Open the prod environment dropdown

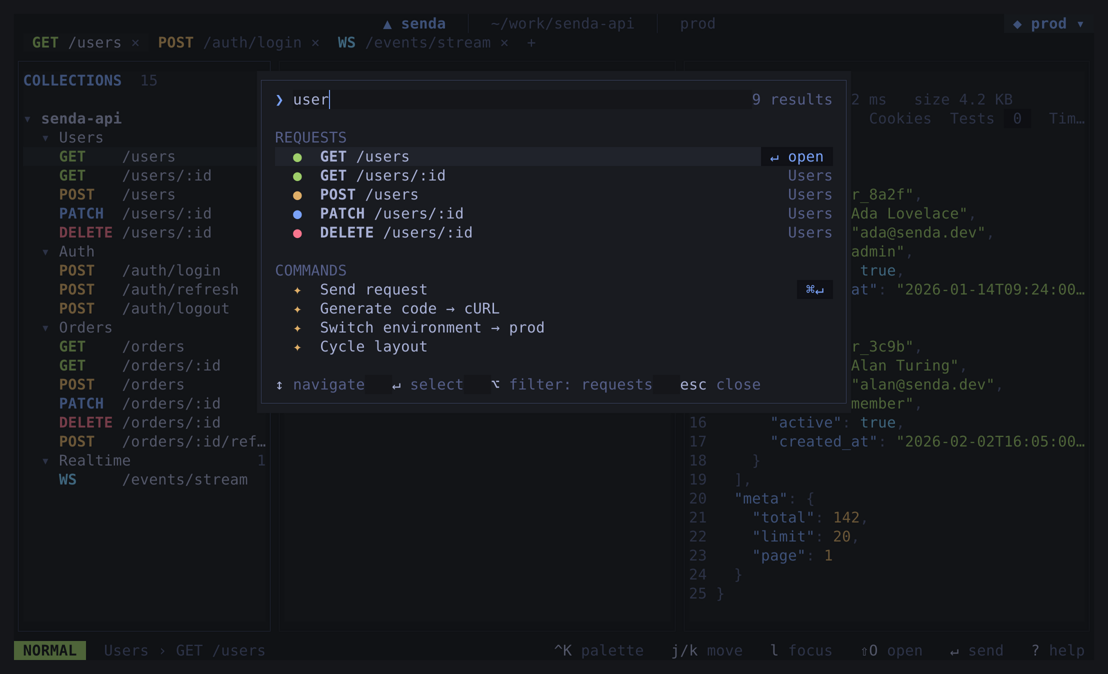(x=1049, y=24)
